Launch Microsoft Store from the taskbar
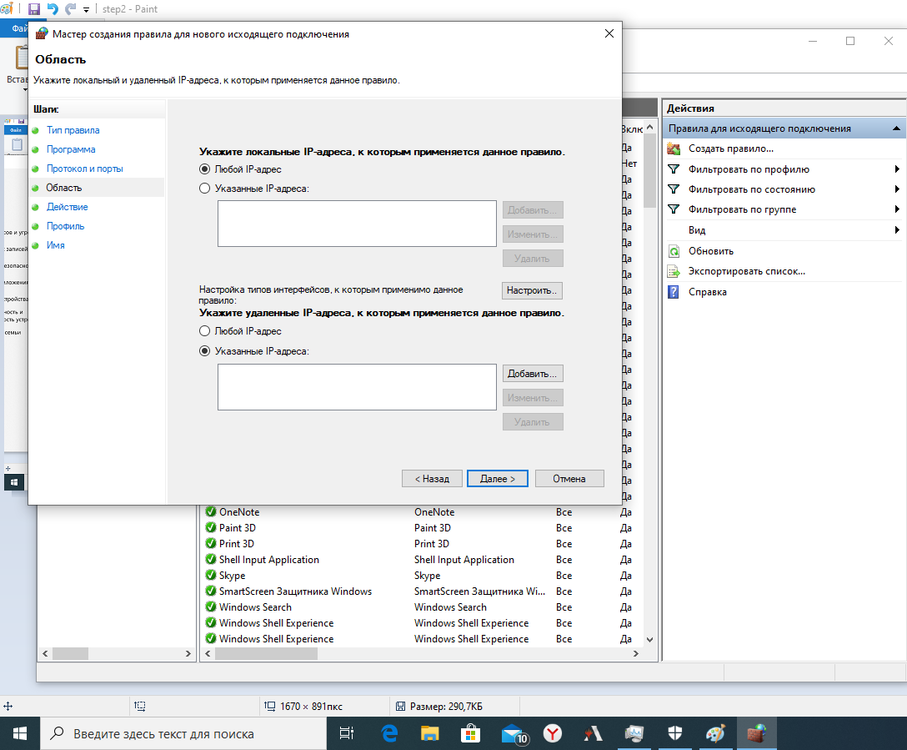The image size is (907, 750). coord(470,734)
